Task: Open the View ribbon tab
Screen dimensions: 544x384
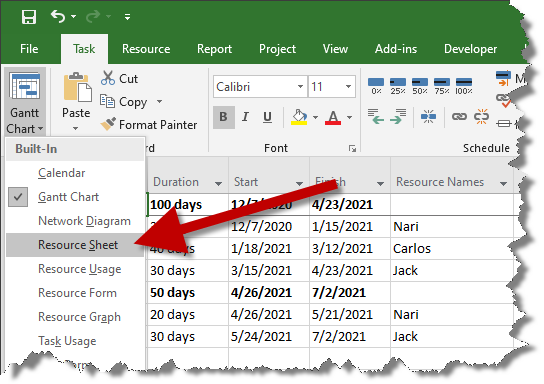Action: (x=335, y=49)
